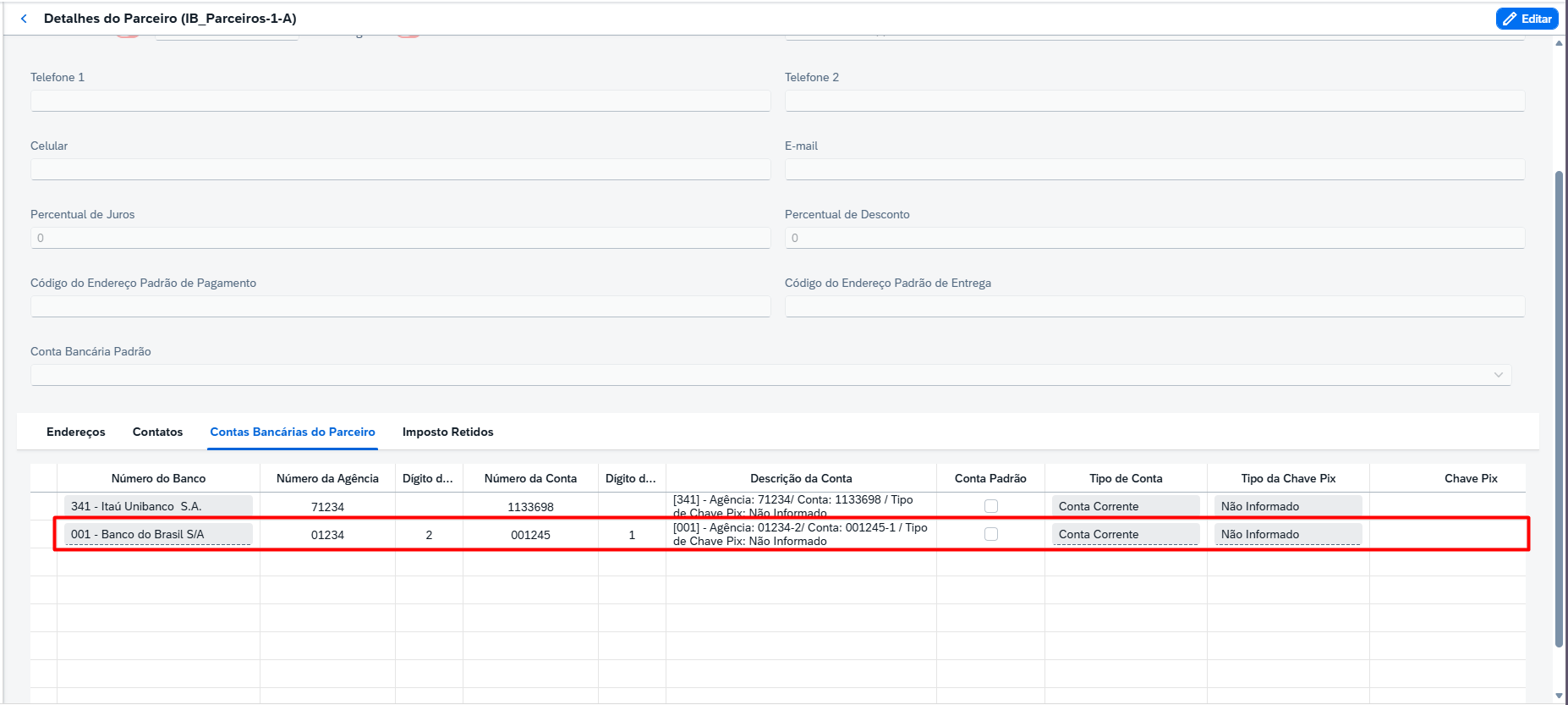The image size is (1568, 705).
Task: Click the Descrição da Conta column header
Action: [x=801, y=478]
